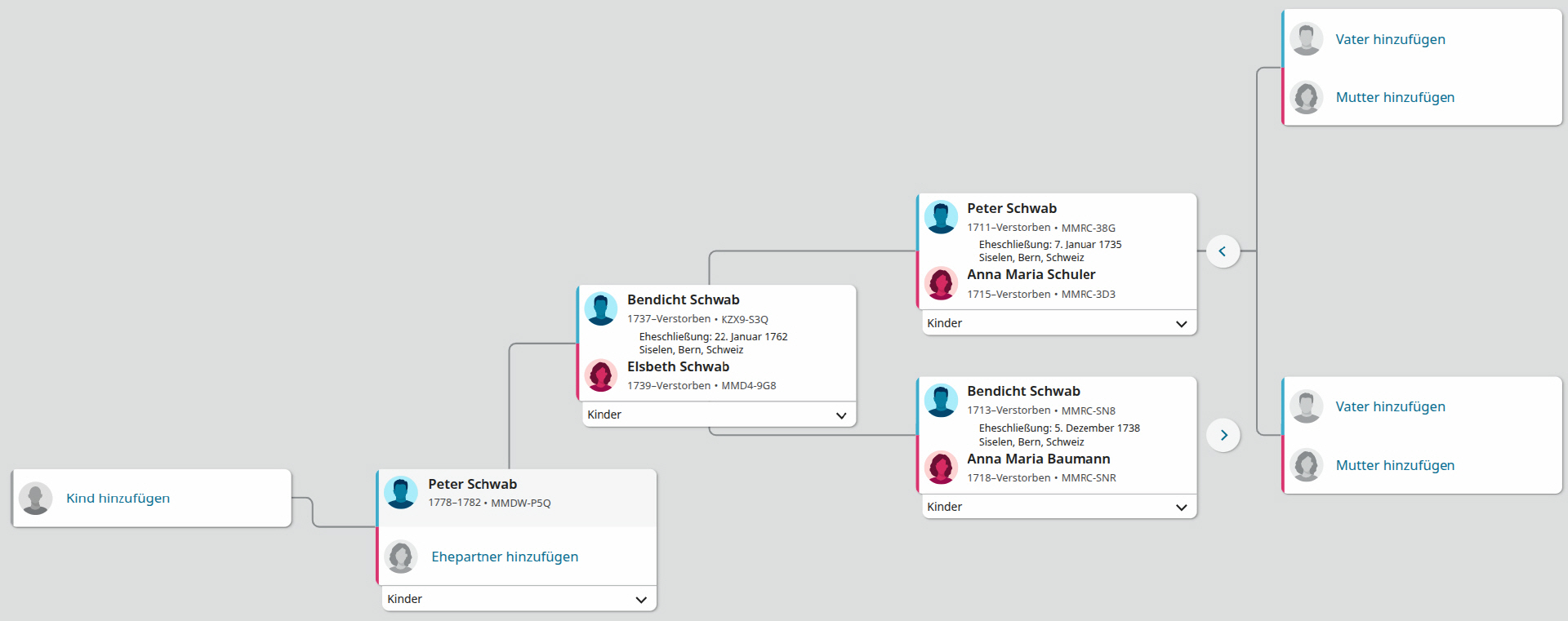The height and width of the screenshot is (621, 1568).
Task: Click gray avatar beside Kind hinzufügen
Action: [x=36, y=498]
